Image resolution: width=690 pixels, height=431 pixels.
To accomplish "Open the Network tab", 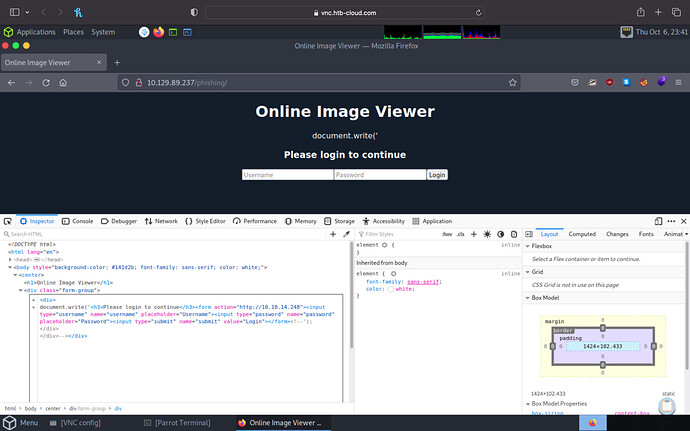I will coord(161,221).
